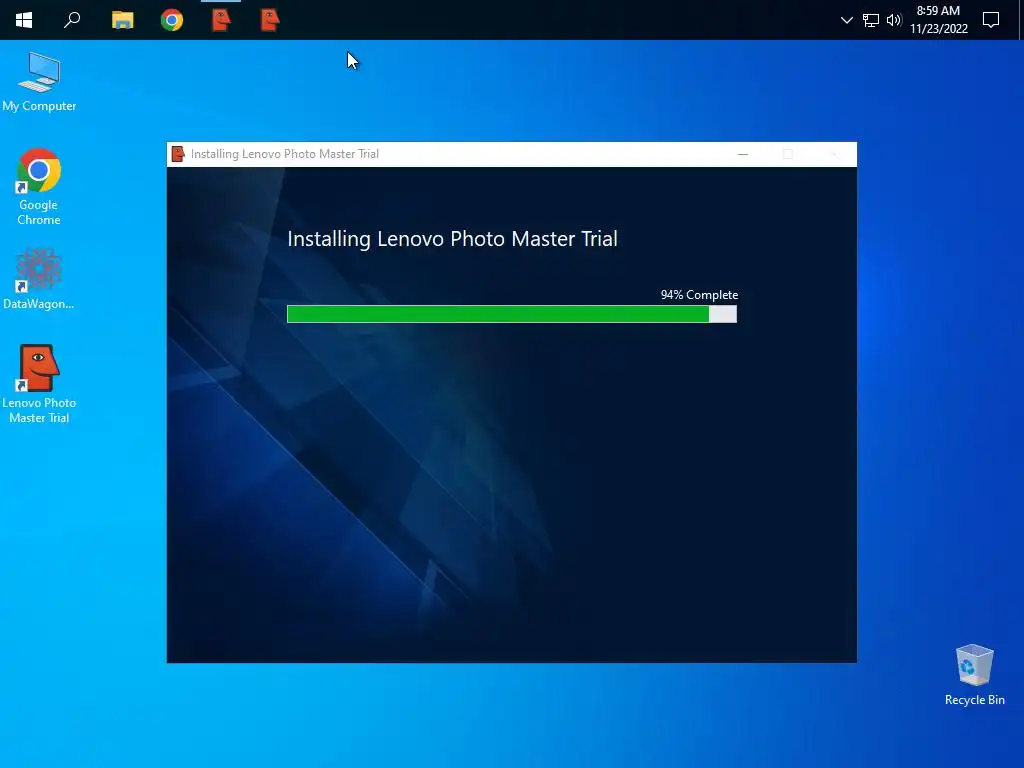Select the second Lenovo Photo Master taskbar icon
Screen dimensions: 1024x768
[270, 20]
